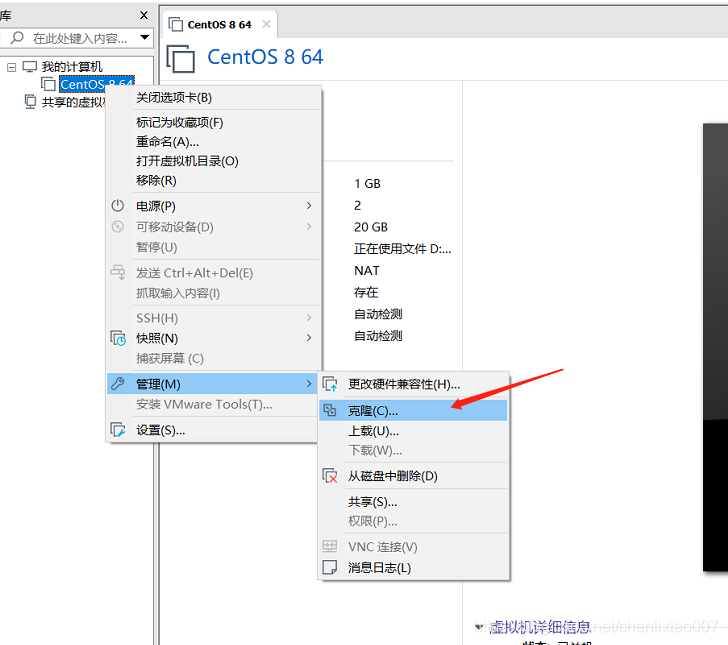The image size is (728, 645).
Task: Click the hardware compatibility upgrade icon
Action: point(330,384)
